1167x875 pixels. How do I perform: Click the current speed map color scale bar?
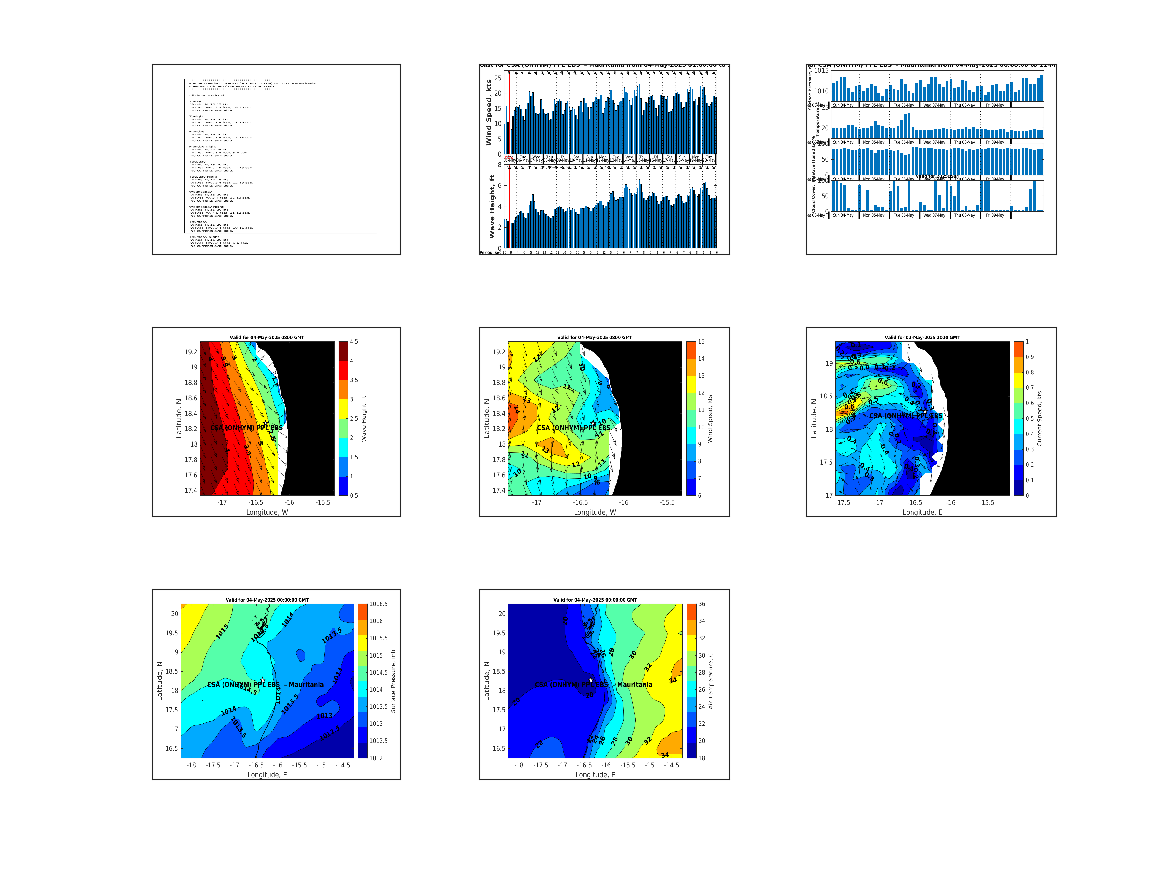click(x=1018, y=418)
